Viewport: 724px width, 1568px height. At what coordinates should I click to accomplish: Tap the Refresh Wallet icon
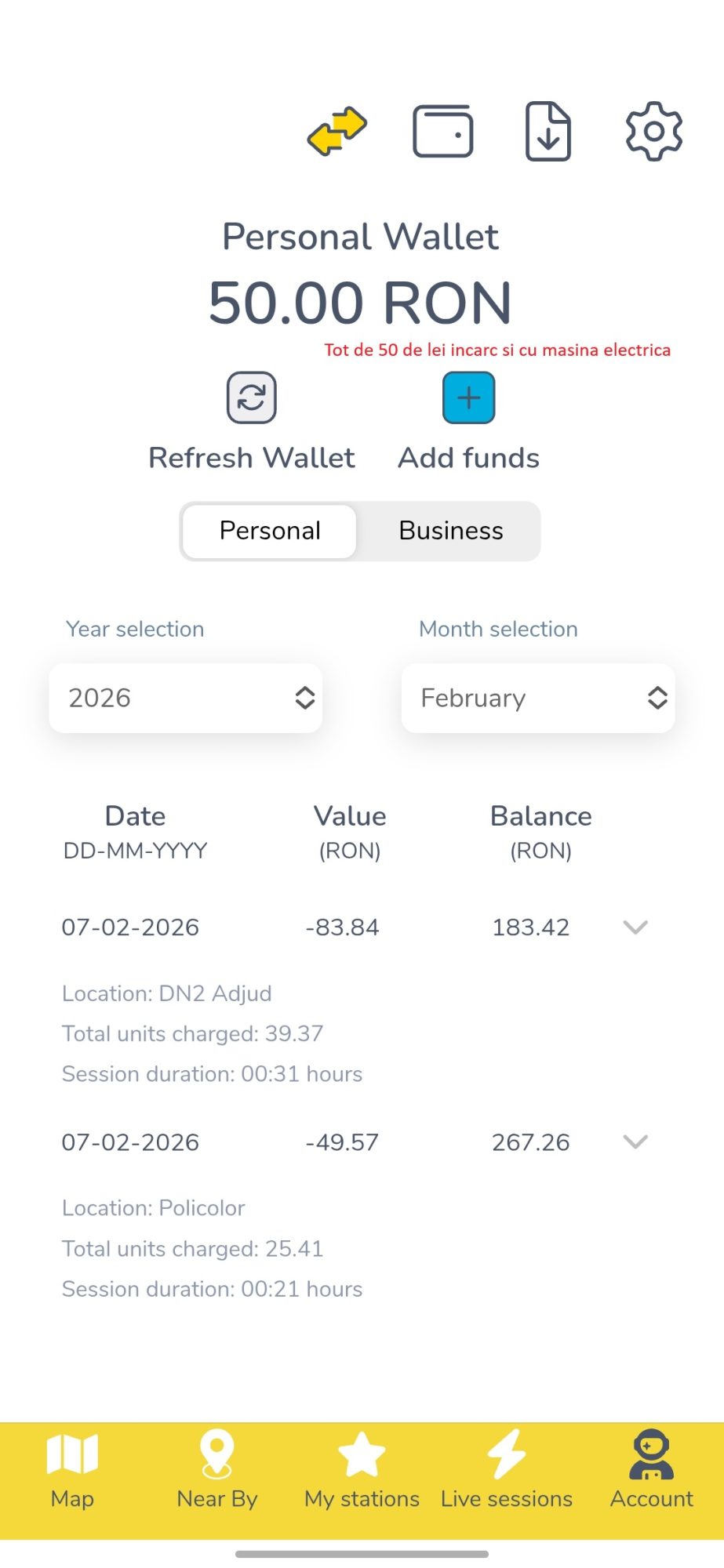(252, 397)
